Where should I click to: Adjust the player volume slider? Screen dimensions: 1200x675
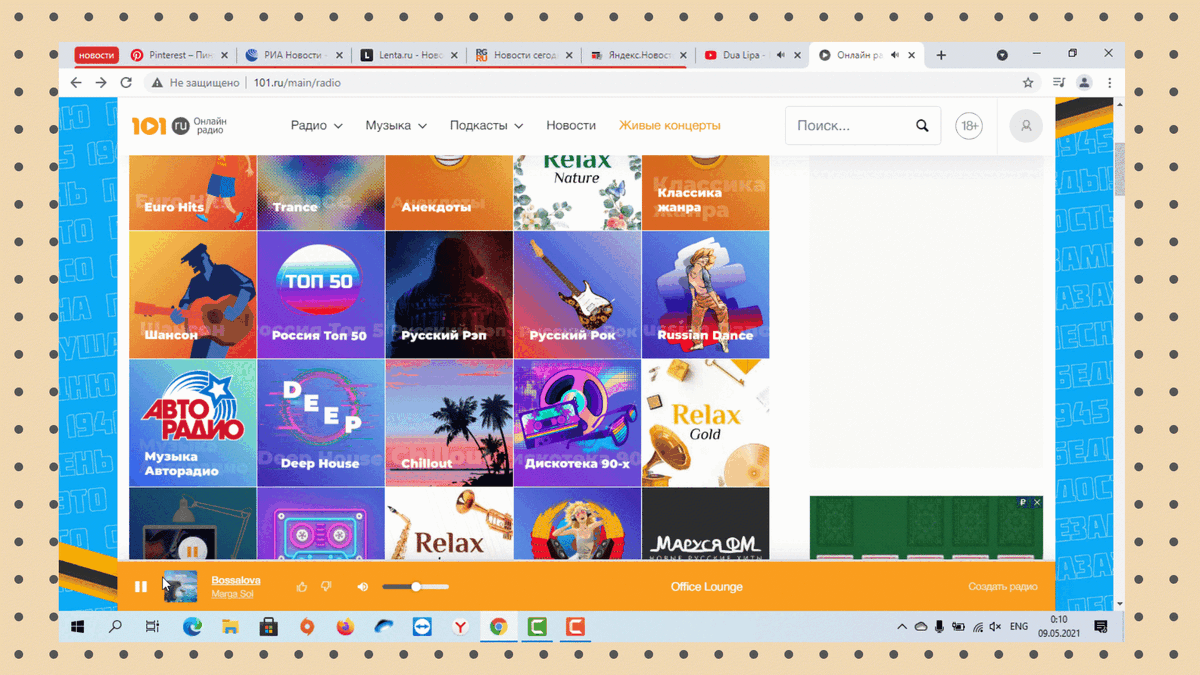pos(416,587)
